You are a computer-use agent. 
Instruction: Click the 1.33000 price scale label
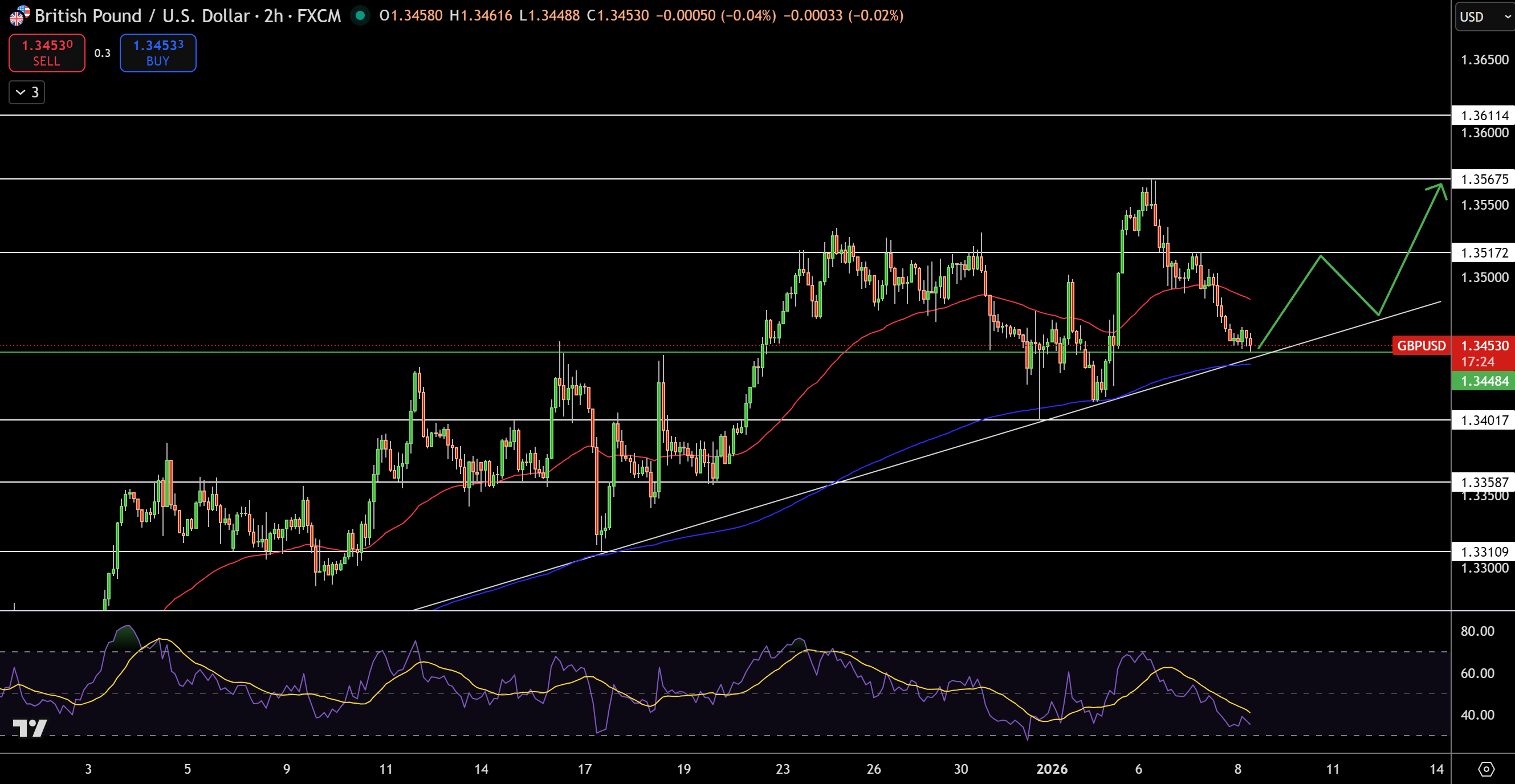(x=1484, y=567)
